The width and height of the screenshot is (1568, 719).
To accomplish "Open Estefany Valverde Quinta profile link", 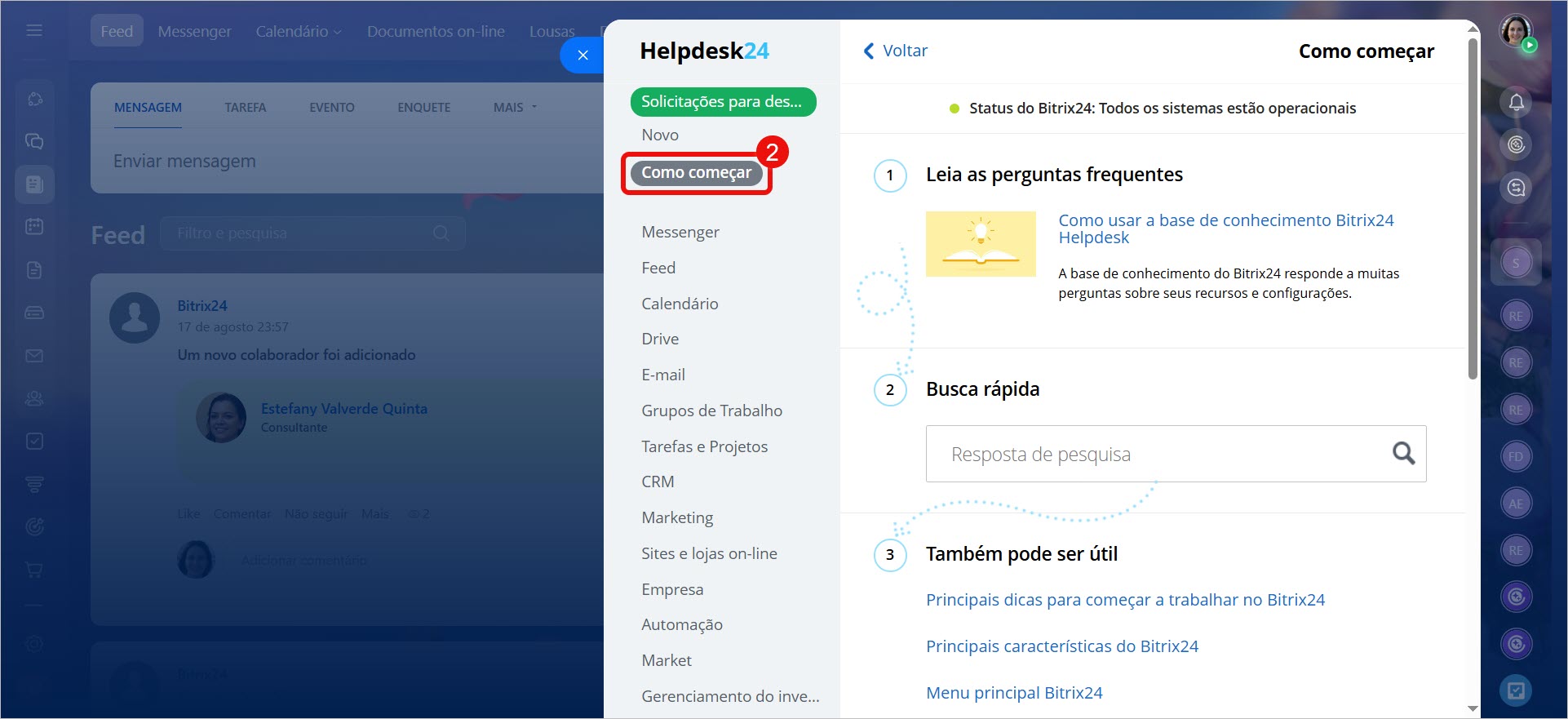I will tap(343, 408).
